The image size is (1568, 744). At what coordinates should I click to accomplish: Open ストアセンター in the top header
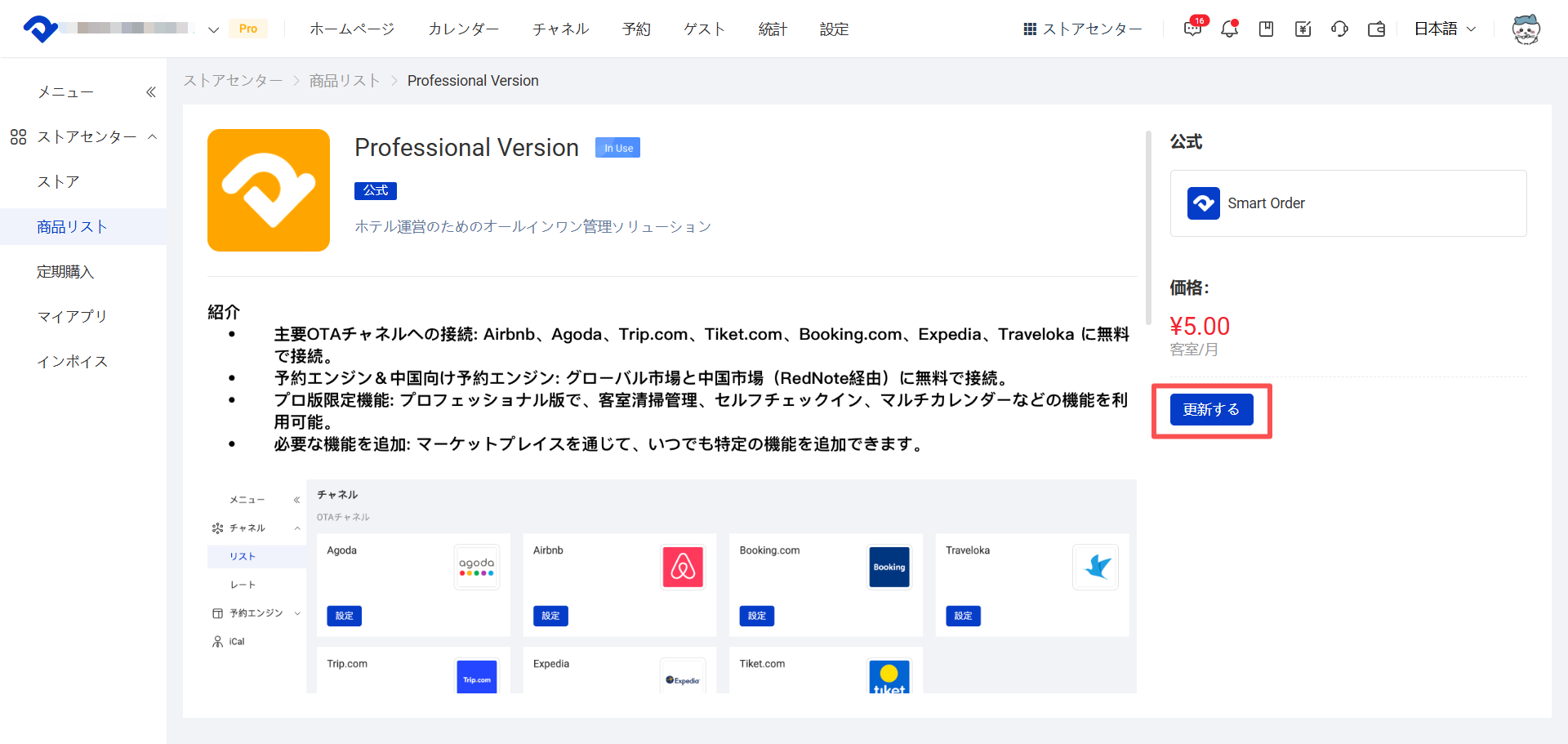[x=1082, y=29]
